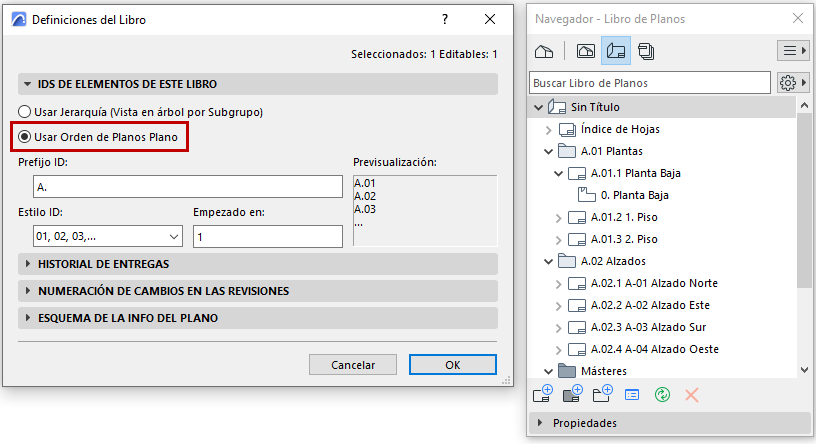This screenshot has height=444, width=816.
Task: Open search settings gear in Navigator
Action: (793, 83)
